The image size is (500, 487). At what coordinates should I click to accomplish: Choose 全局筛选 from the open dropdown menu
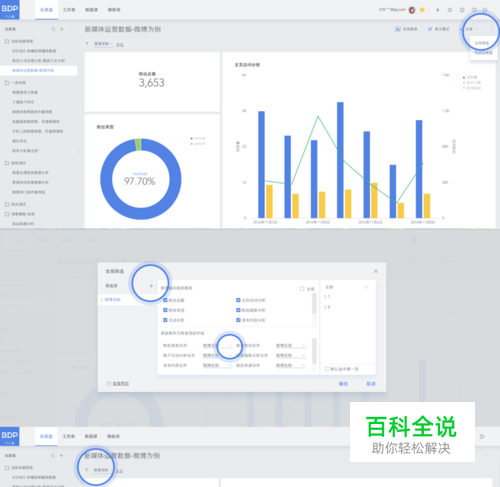[483, 43]
